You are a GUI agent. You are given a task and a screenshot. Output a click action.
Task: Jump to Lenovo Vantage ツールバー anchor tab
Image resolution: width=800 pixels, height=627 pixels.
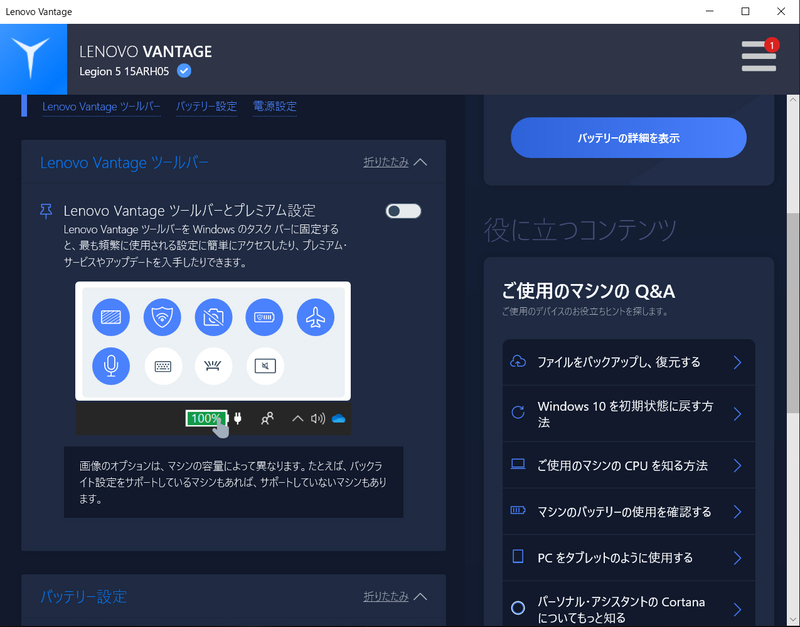[x=101, y=107]
